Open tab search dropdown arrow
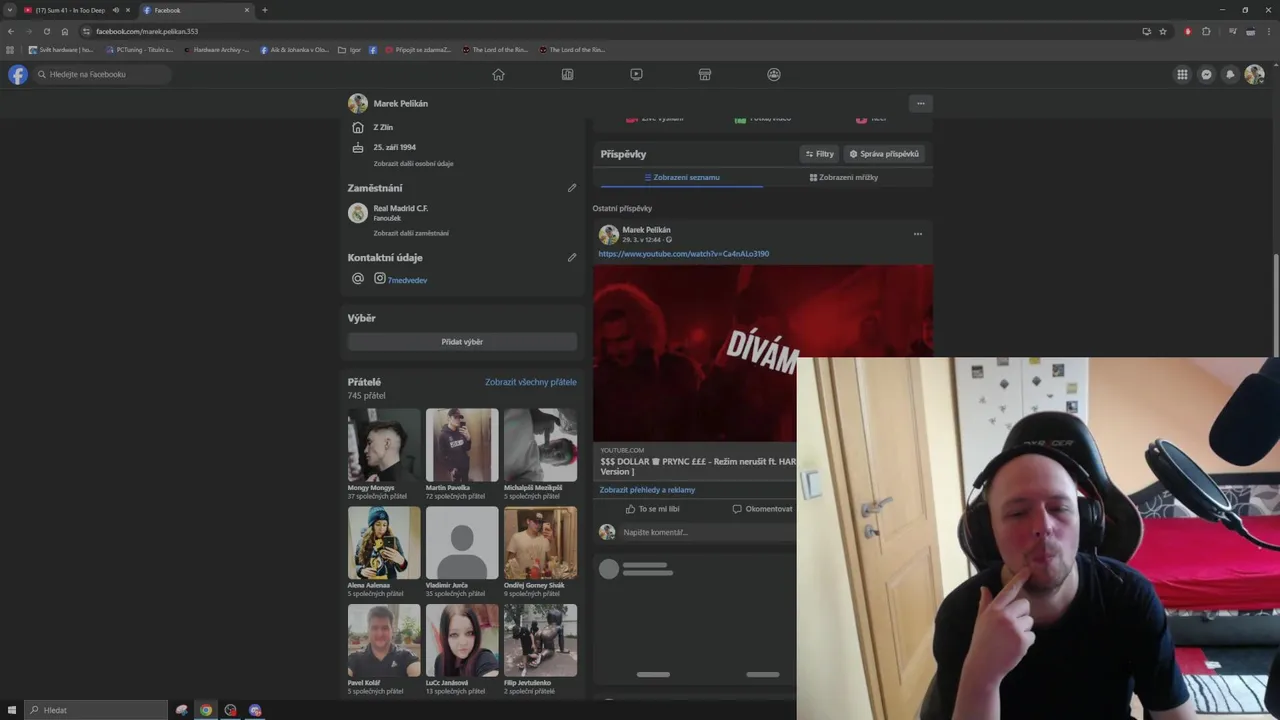This screenshot has width=1280, height=720. coord(9,10)
